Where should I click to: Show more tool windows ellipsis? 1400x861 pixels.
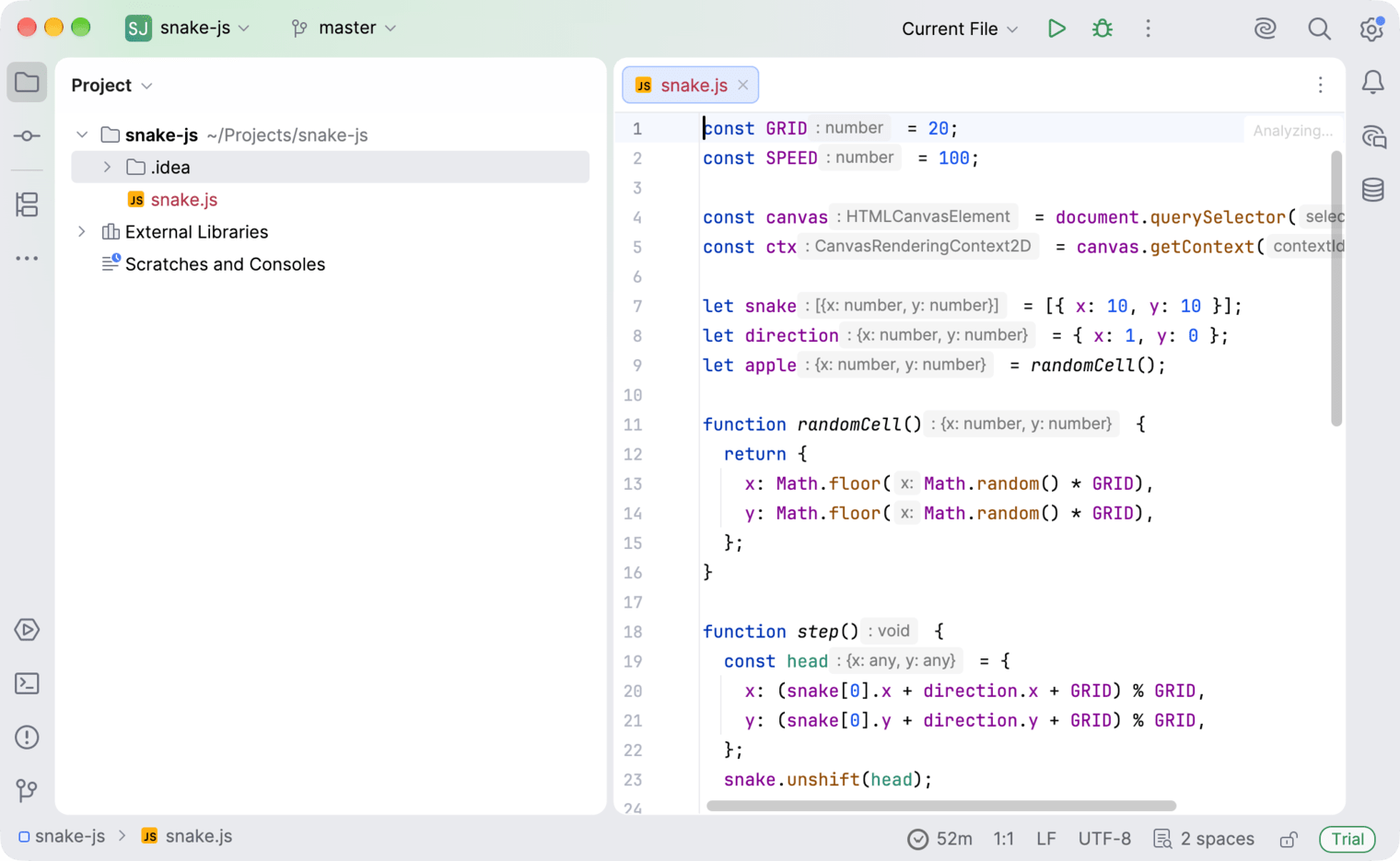coord(27,259)
